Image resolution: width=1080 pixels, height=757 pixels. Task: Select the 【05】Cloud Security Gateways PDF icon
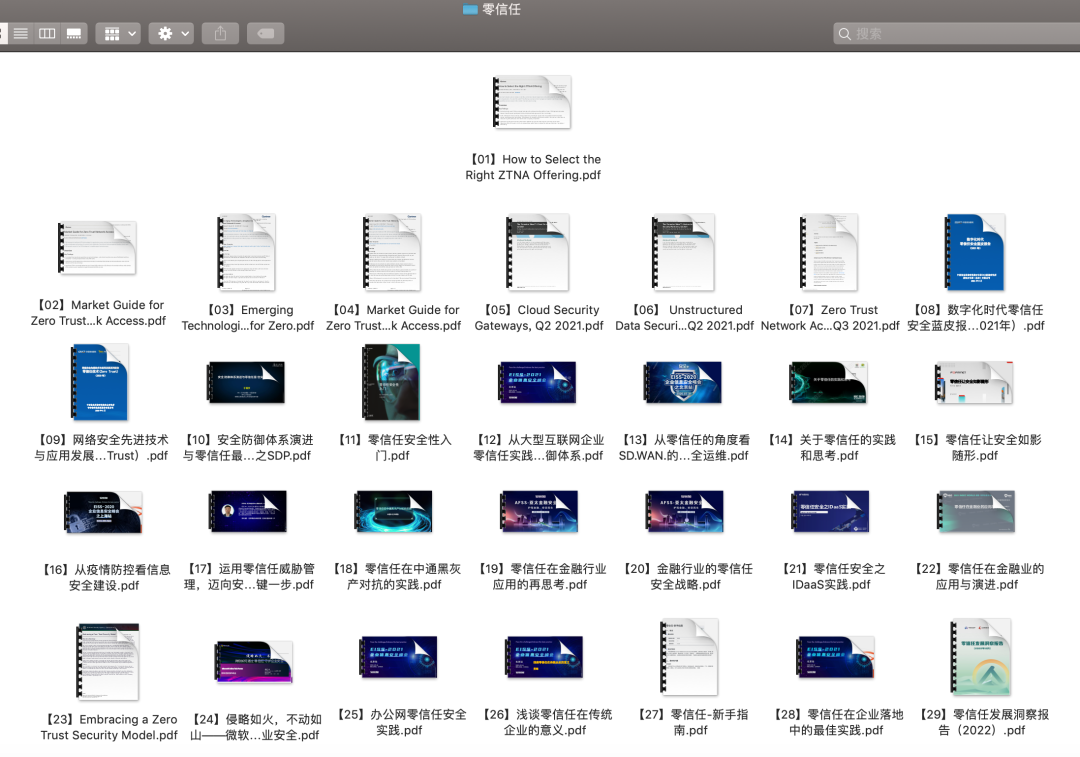(538, 252)
